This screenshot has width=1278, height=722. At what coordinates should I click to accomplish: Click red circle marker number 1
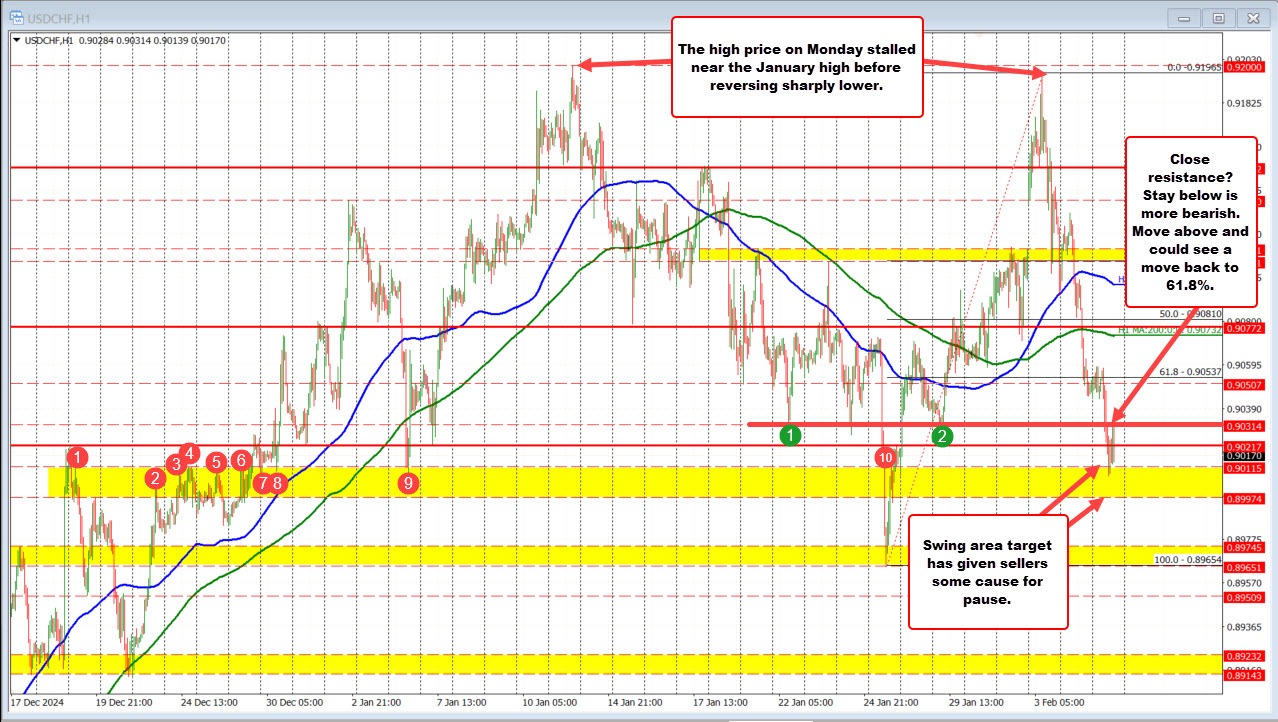point(79,457)
